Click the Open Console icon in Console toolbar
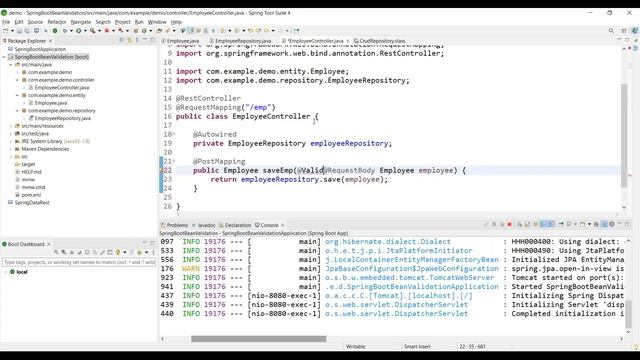The image size is (640, 360). pyautogui.click(x=582, y=224)
